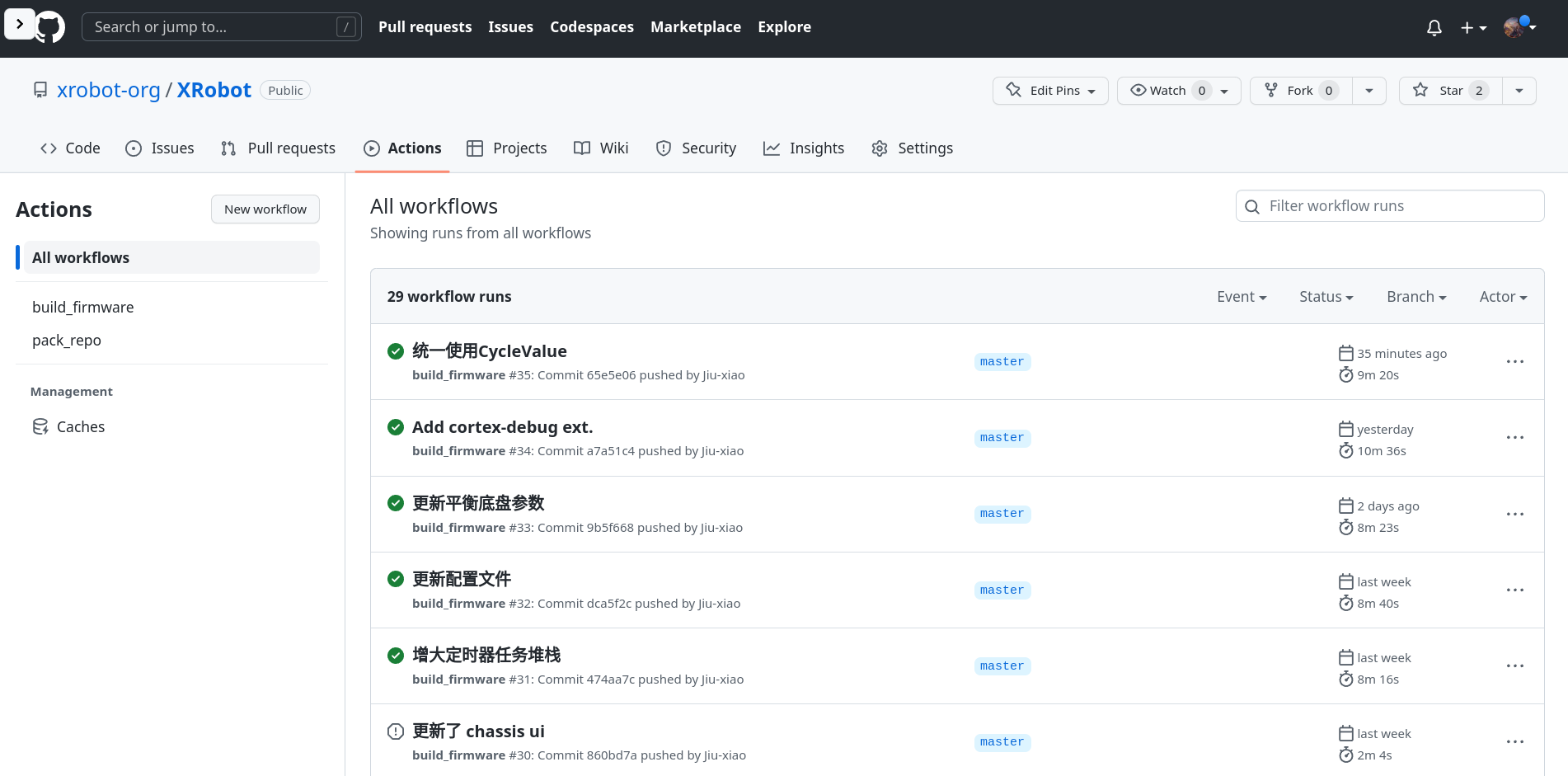The width and height of the screenshot is (1568, 776).
Task: Switch to the Insights tab
Action: point(804,148)
